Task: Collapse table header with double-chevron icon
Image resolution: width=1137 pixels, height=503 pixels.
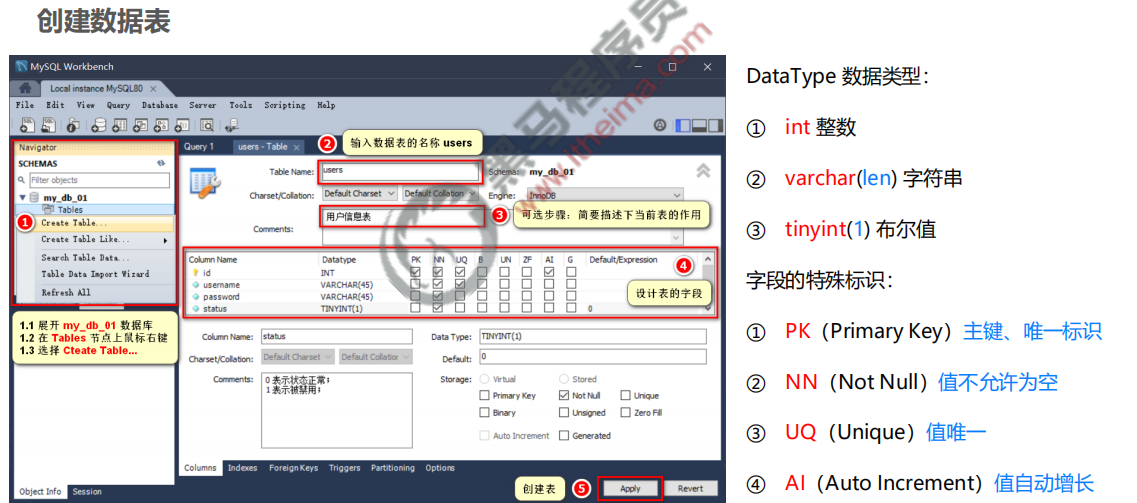Action: (703, 171)
